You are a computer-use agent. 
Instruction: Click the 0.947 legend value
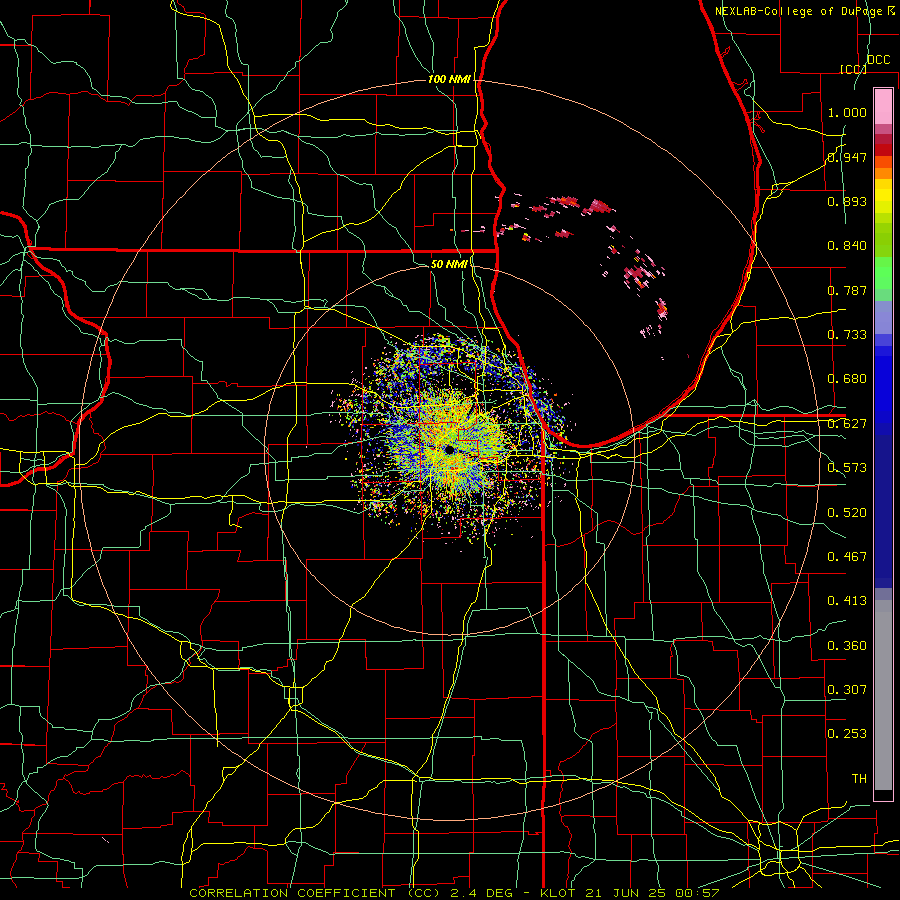847,157
